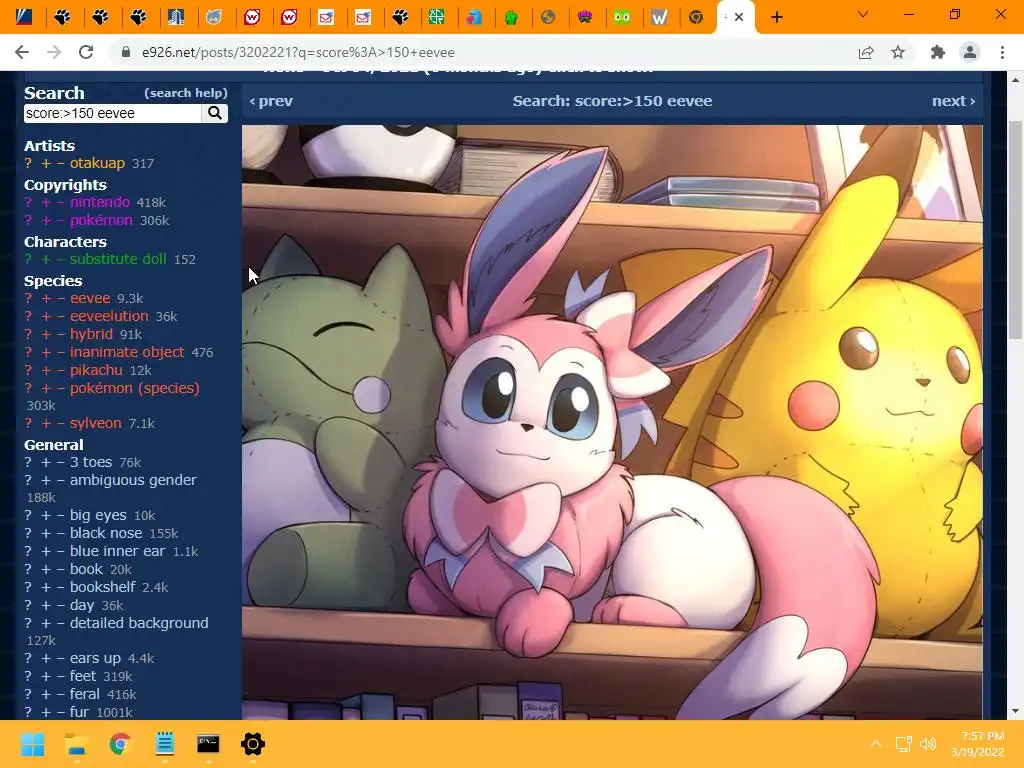This screenshot has height=768, width=1024.
Task: Go back to the previous page
Action: [x=22, y=52]
